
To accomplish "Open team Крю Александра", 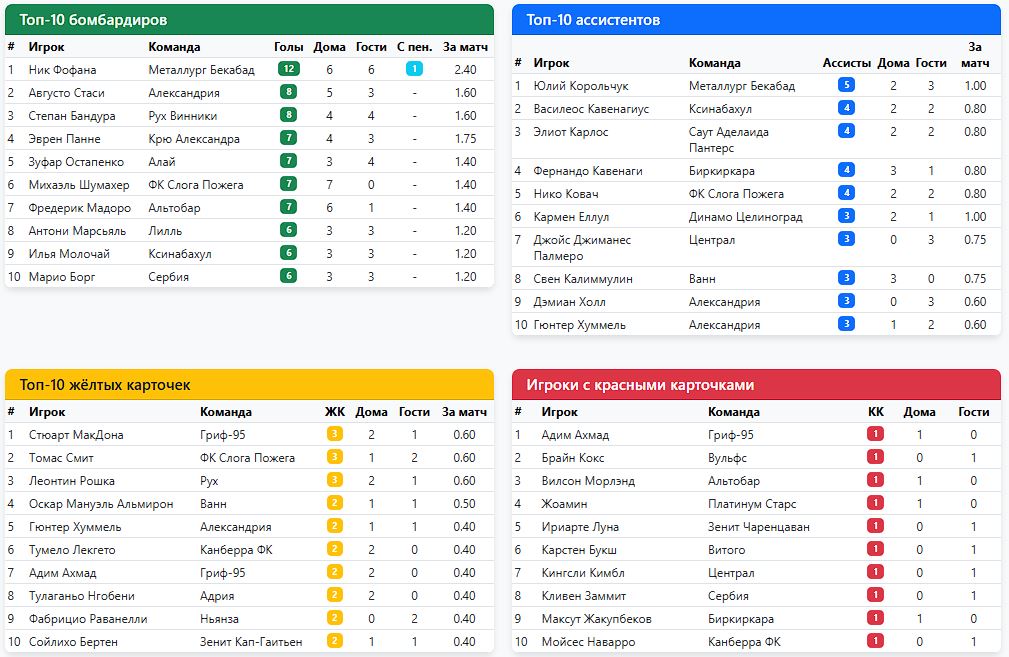I will pos(194,138).
